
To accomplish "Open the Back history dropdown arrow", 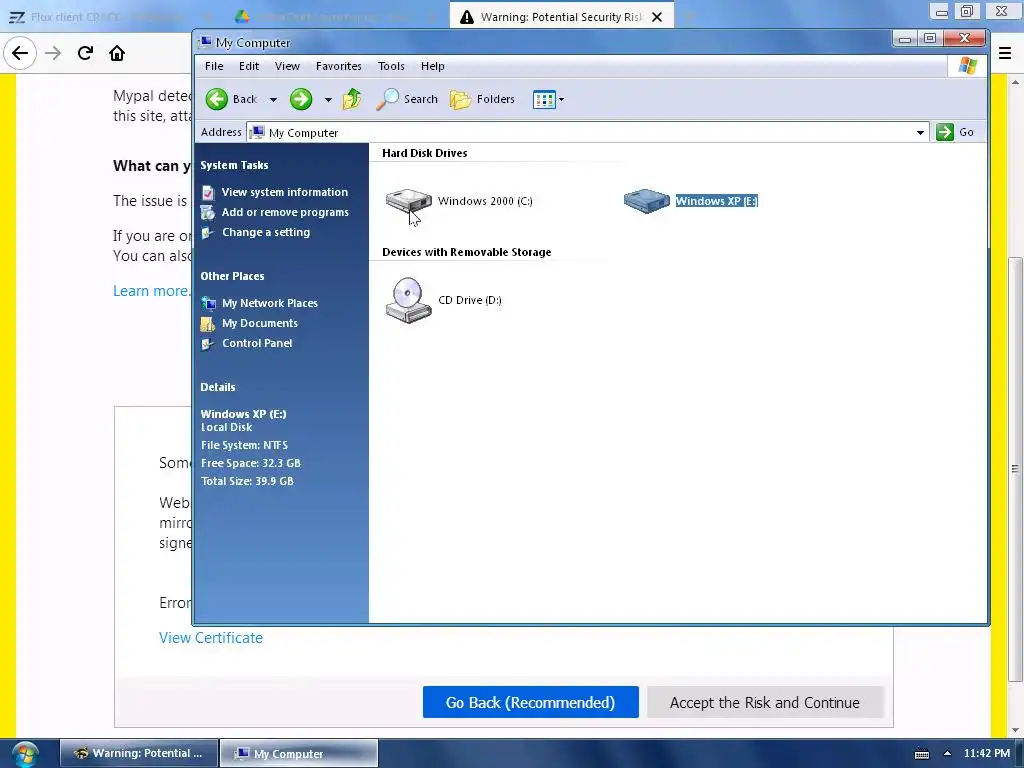I will click(x=274, y=100).
